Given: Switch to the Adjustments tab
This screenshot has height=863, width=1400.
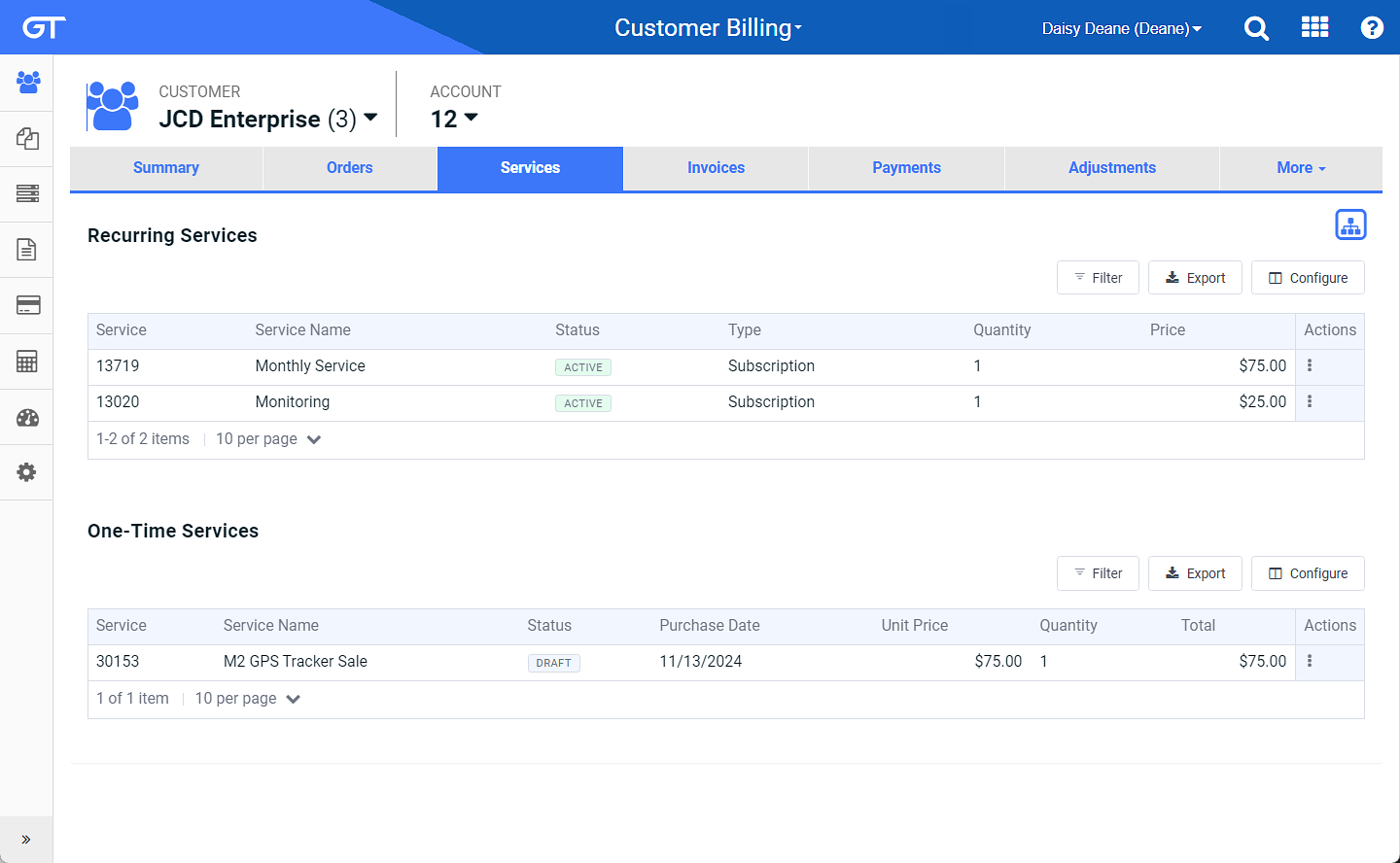Looking at the screenshot, I should [x=1112, y=168].
